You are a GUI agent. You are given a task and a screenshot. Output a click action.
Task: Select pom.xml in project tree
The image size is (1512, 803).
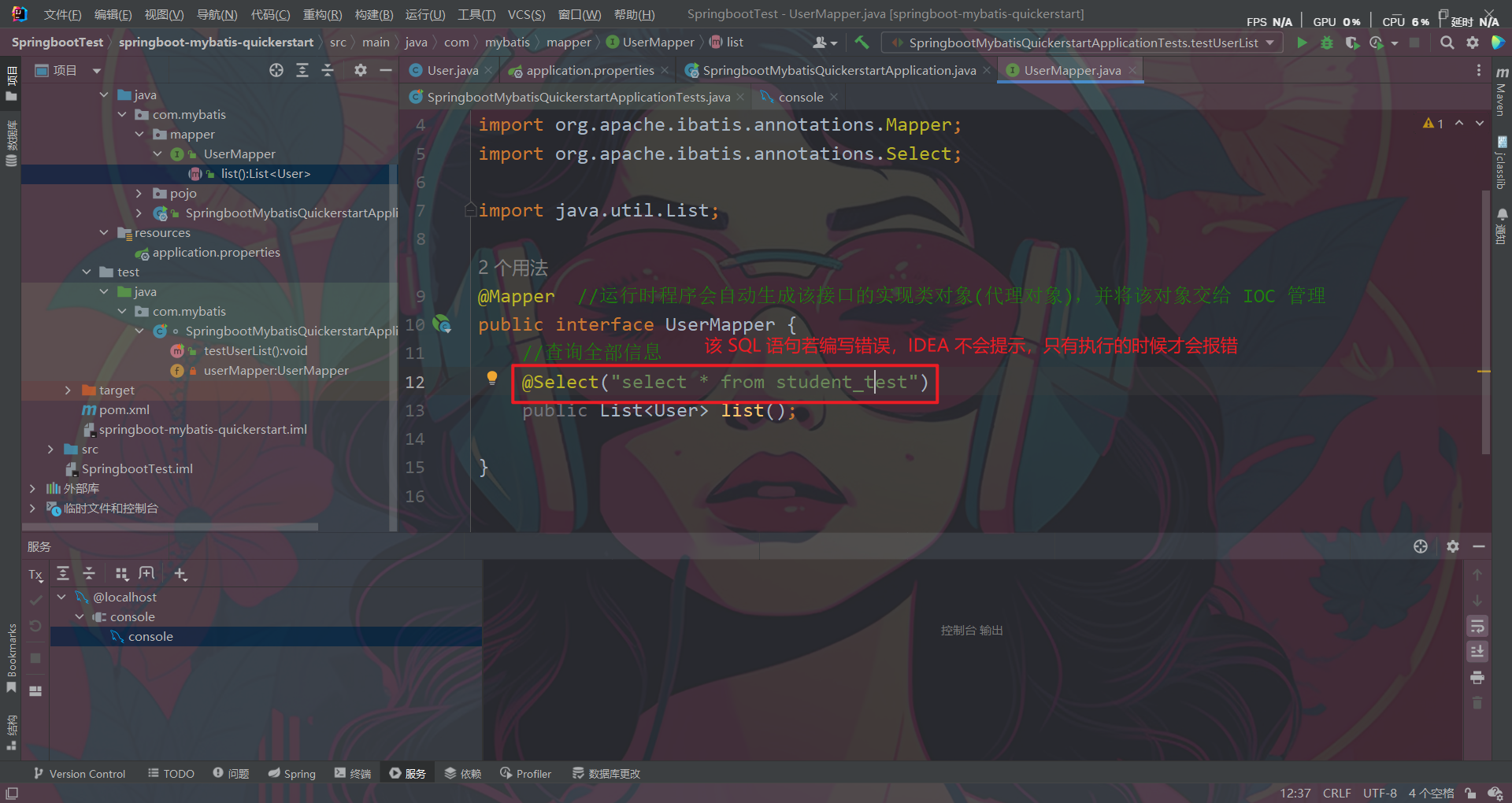pos(124,410)
